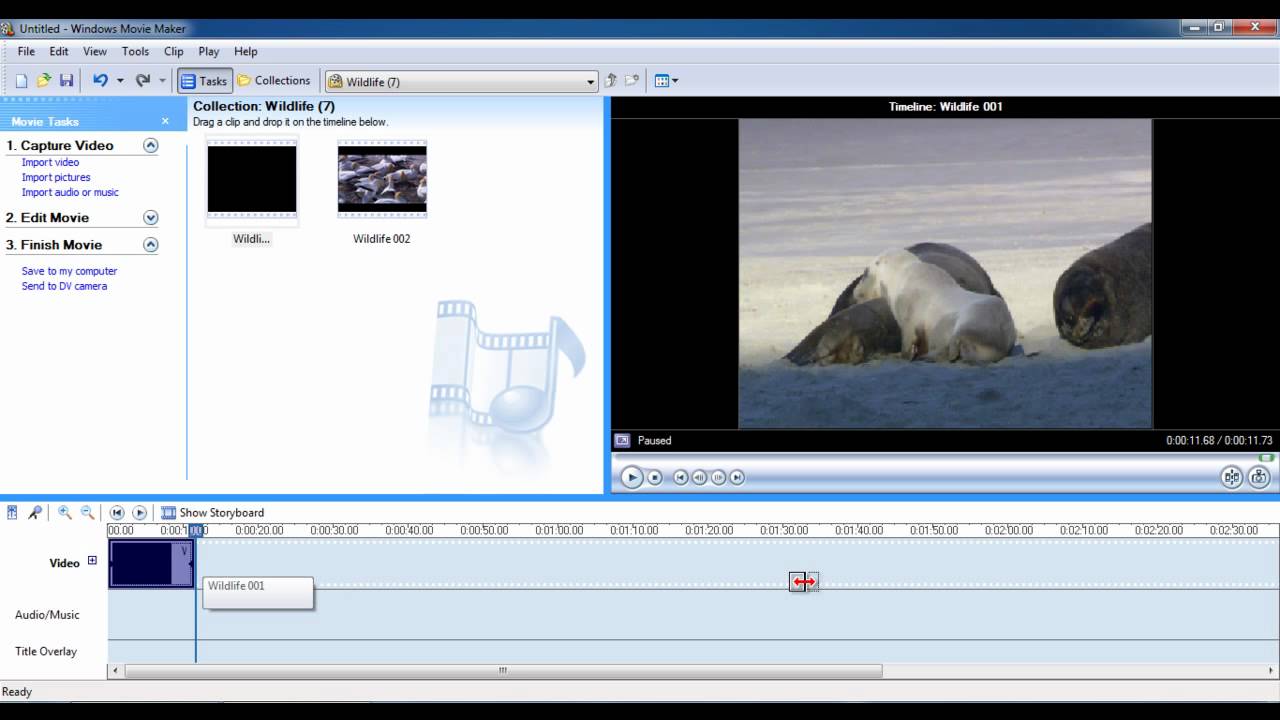The height and width of the screenshot is (720, 1280).
Task: Step to next frame in monitor
Action: [718, 477]
